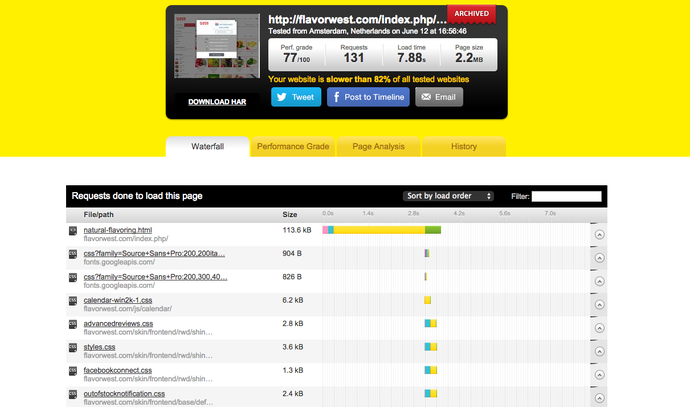Image resolution: width=690 pixels, height=407 pixels.
Task: Click the Perf. grade 77/100 value
Action: (x=297, y=58)
